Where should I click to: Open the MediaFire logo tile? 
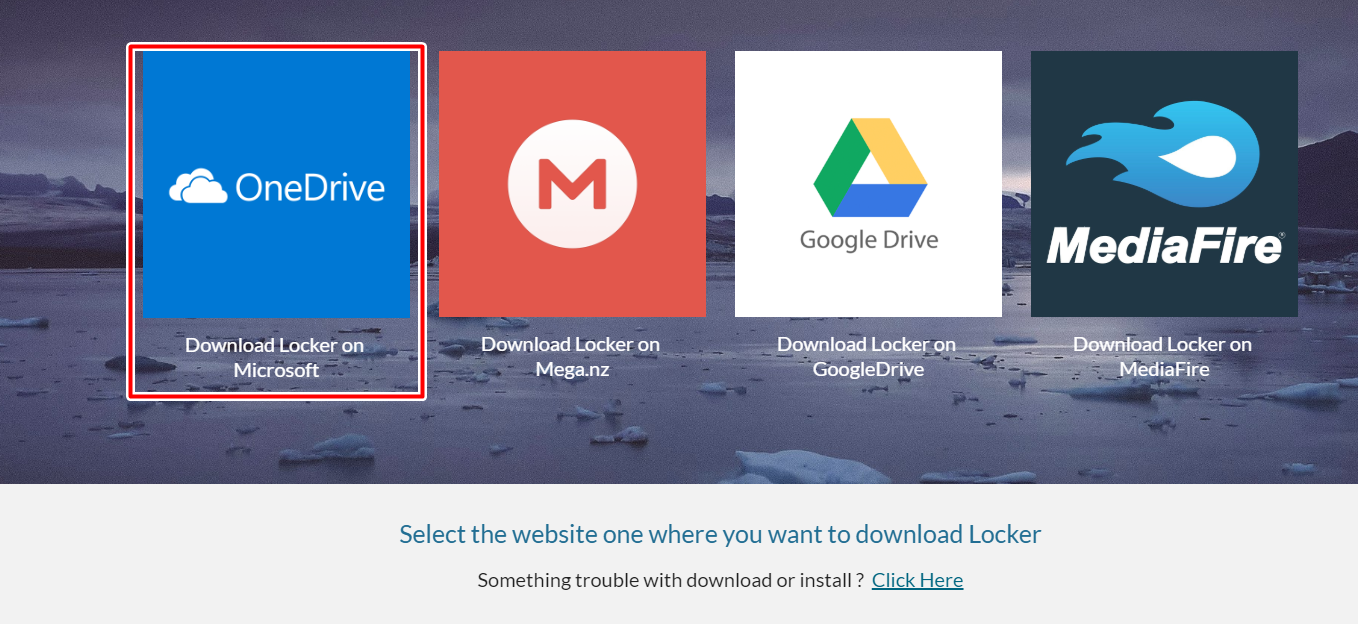click(1164, 184)
